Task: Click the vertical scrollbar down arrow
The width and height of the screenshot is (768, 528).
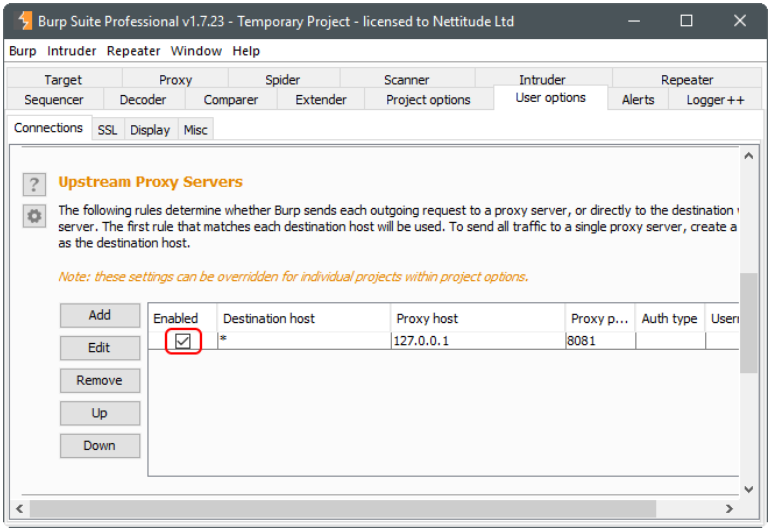Action: pyautogui.click(x=749, y=489)
